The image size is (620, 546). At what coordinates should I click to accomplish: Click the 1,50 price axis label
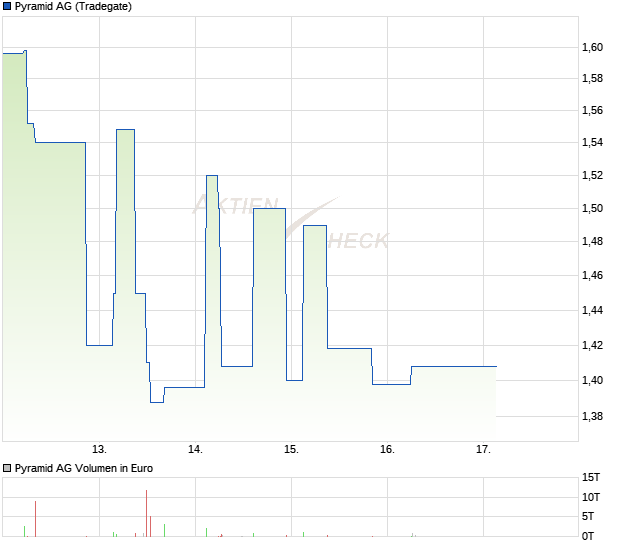point(592,208)
